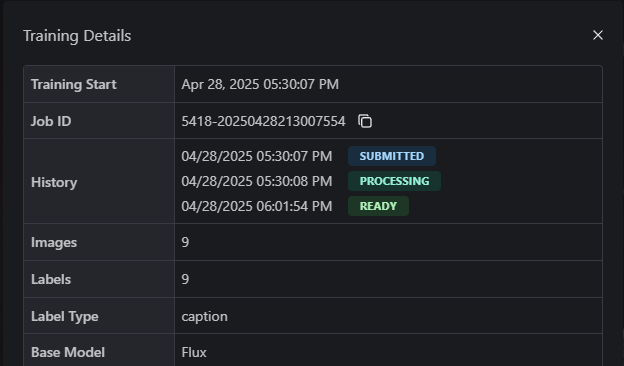Click the History row label
The image size is (624, 366).
pyautogui.click(x=54, y=183)
